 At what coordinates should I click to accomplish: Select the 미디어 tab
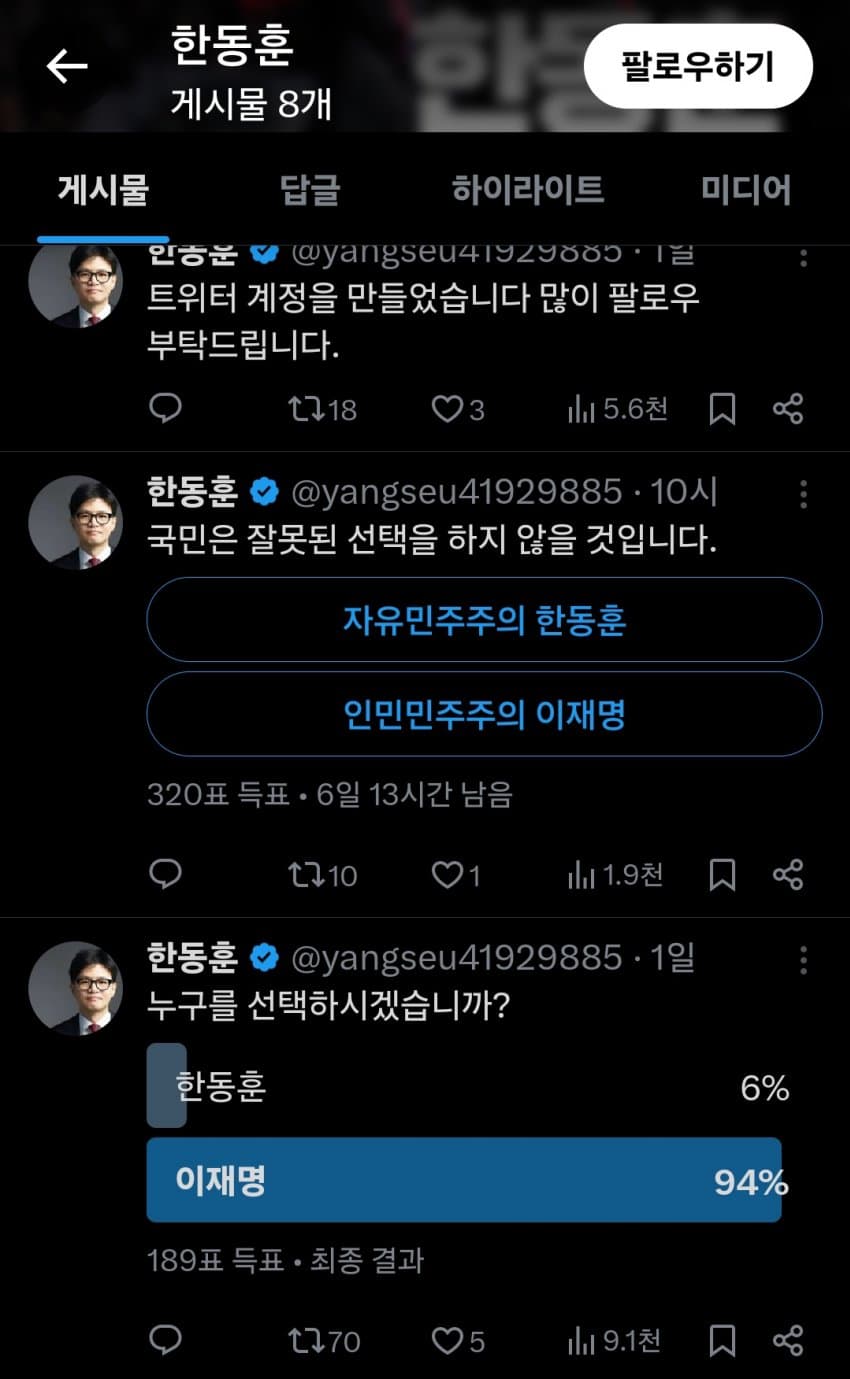[x=745, y=189]
